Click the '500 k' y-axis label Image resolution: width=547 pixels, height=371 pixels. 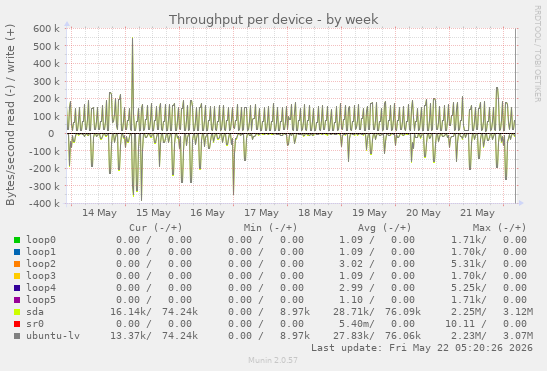[x=46, y=46]
